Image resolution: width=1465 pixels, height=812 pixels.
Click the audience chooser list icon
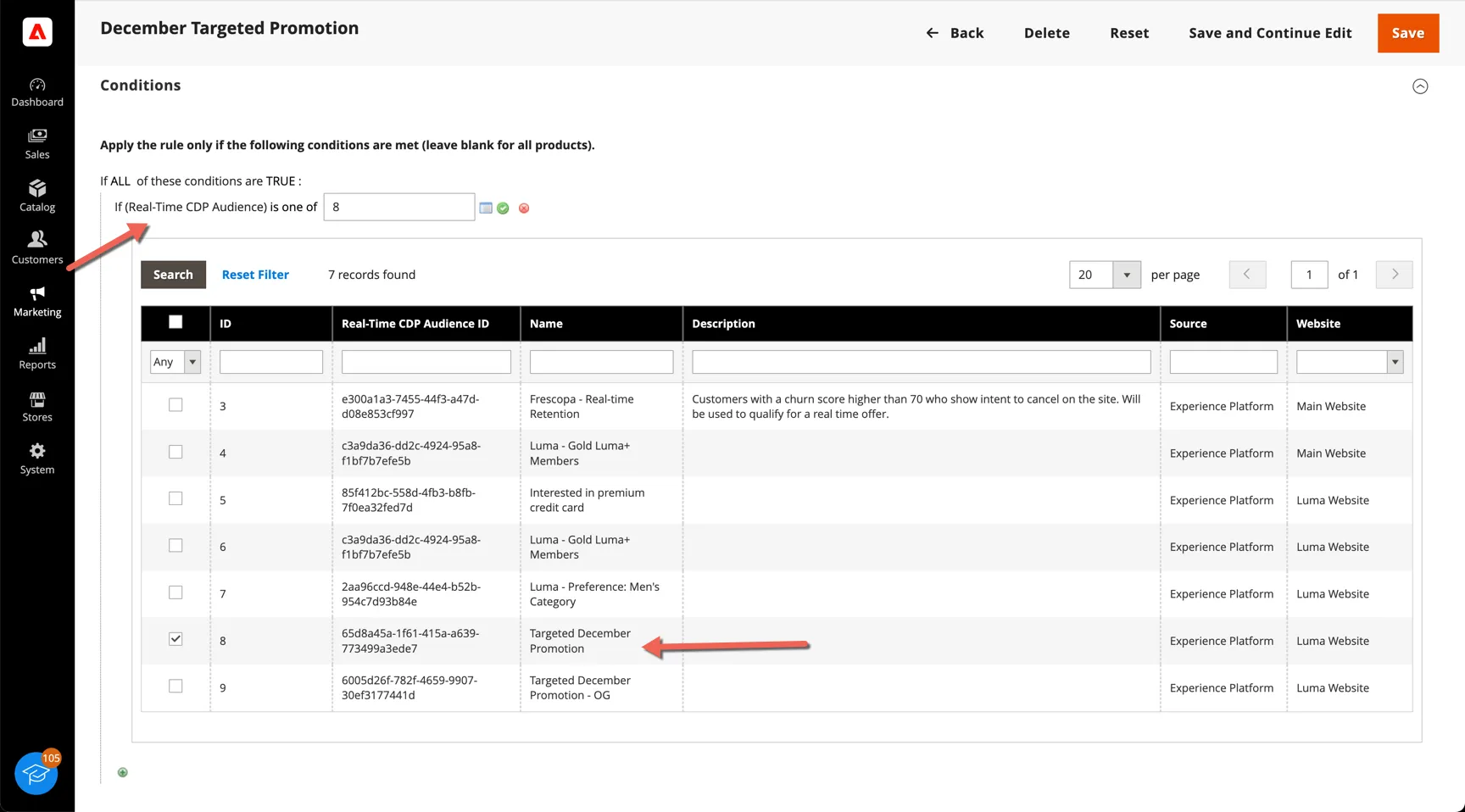pyautogui.click(x=486, y=208)
